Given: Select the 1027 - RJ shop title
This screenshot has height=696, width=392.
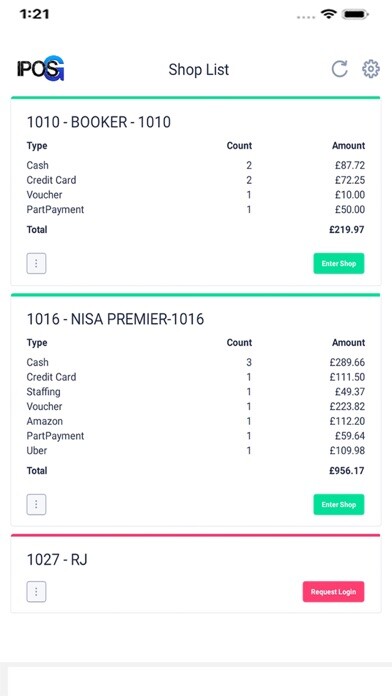Looking at the screenshot, I should point(57,560).
